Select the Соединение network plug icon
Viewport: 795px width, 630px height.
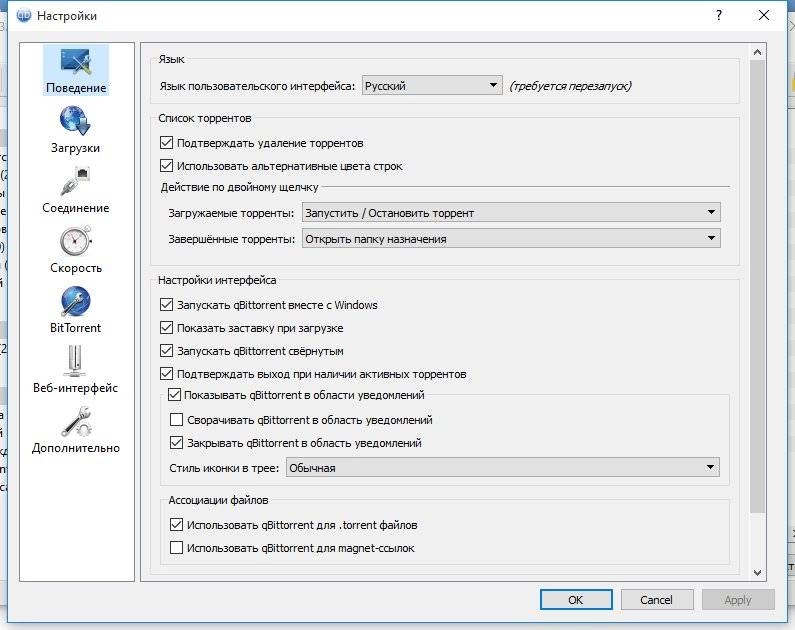click(75, 180)
